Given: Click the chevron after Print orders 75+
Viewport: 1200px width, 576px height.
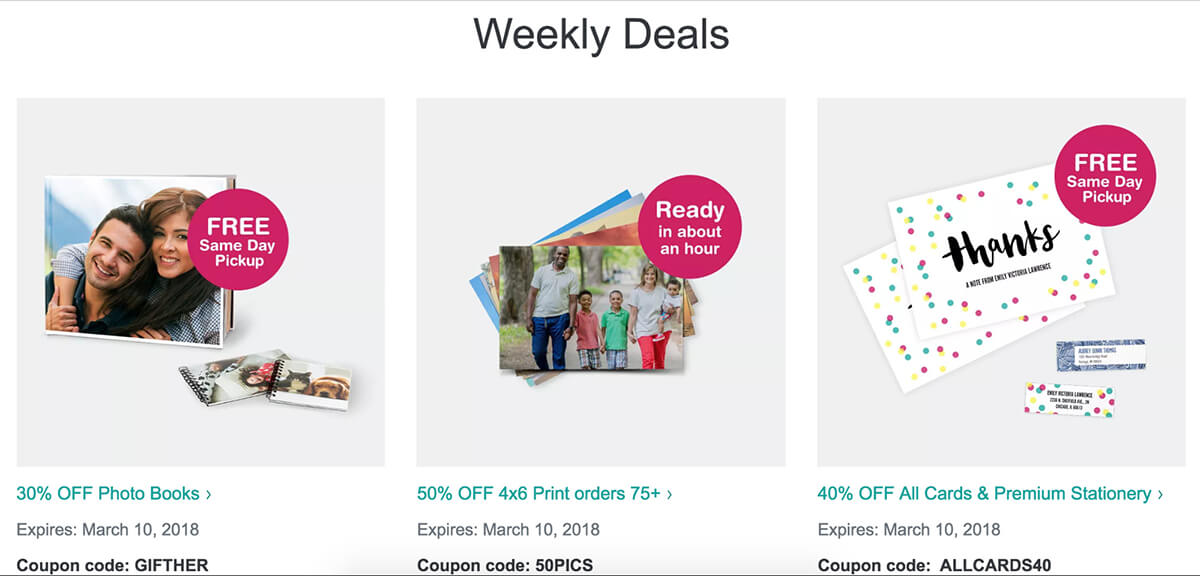Looking at the screenshot, I should point(669,494).
